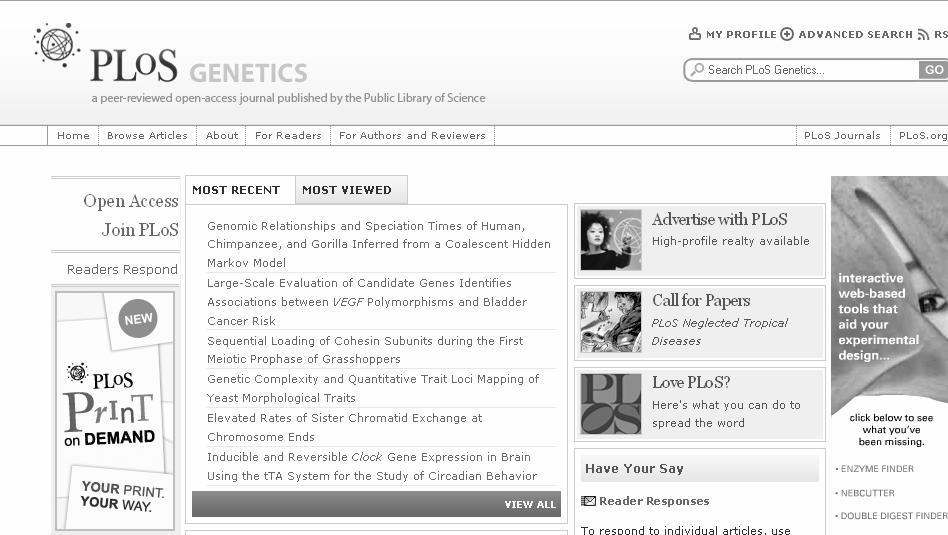Click the magnifier icon in search box
The height and width of the screenshot is (535, 948).
(x=697, y=70)
